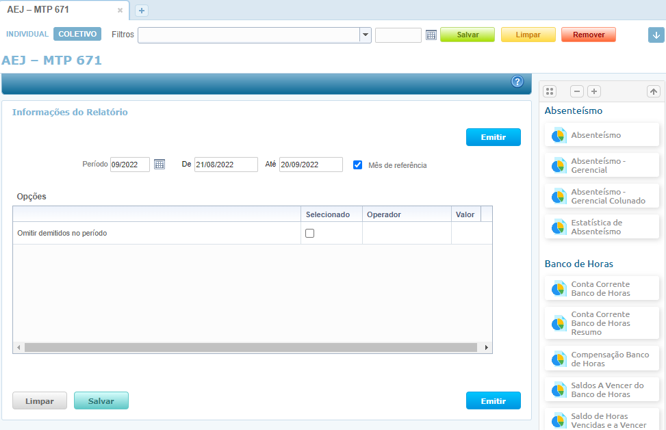Open the calendar picker beside Período
Image resolution: width=666 pixels, height=430 pixels.
160,164
